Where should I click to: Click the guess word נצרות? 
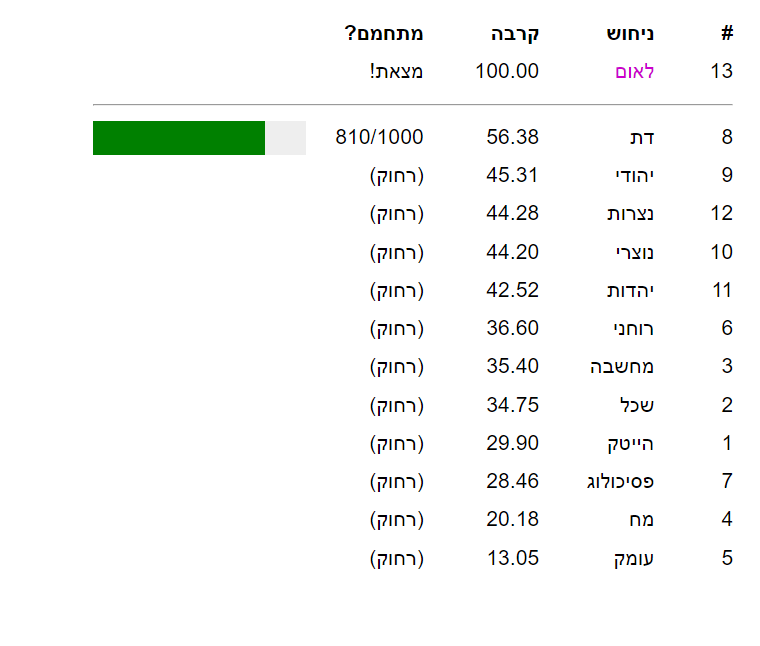point(631,214)
